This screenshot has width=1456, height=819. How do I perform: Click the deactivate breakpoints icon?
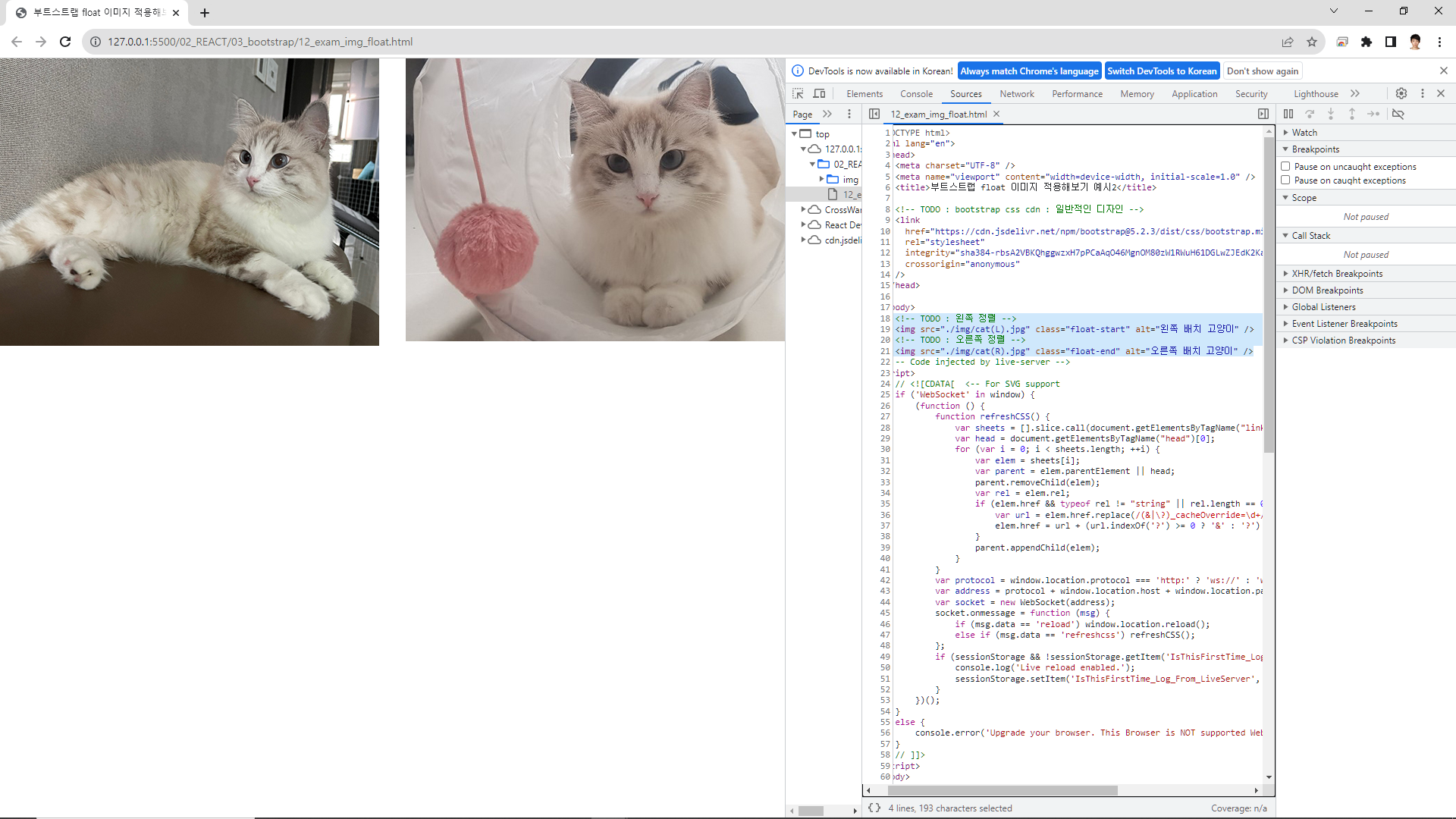point(1398,114)
